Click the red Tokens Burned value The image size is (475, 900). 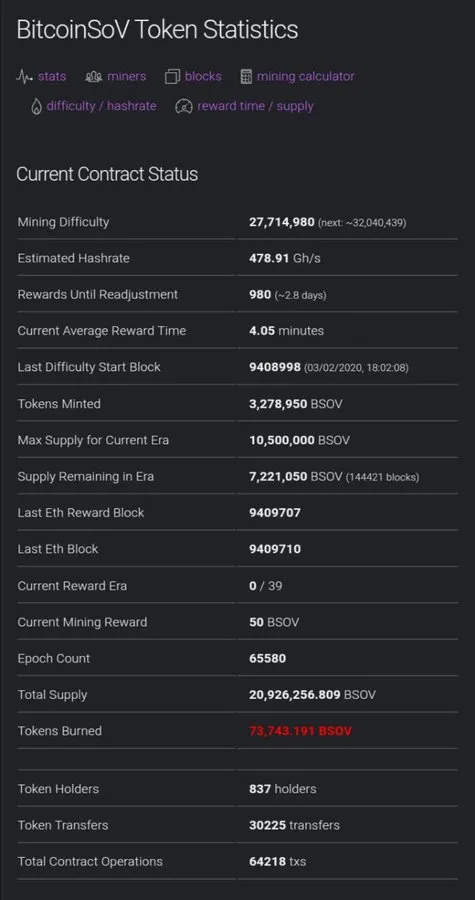pos(300,731)
